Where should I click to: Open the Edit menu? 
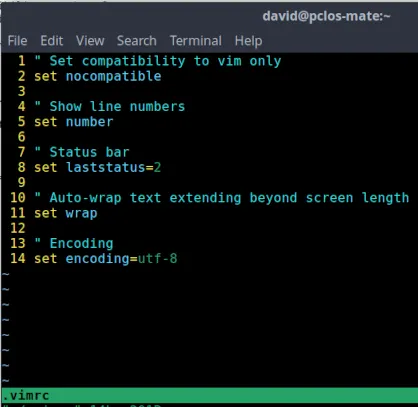(x=52, y=41)
